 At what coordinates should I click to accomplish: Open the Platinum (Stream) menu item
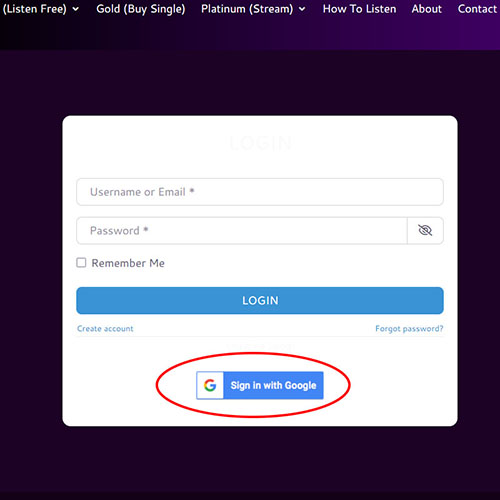pos(247,9)
